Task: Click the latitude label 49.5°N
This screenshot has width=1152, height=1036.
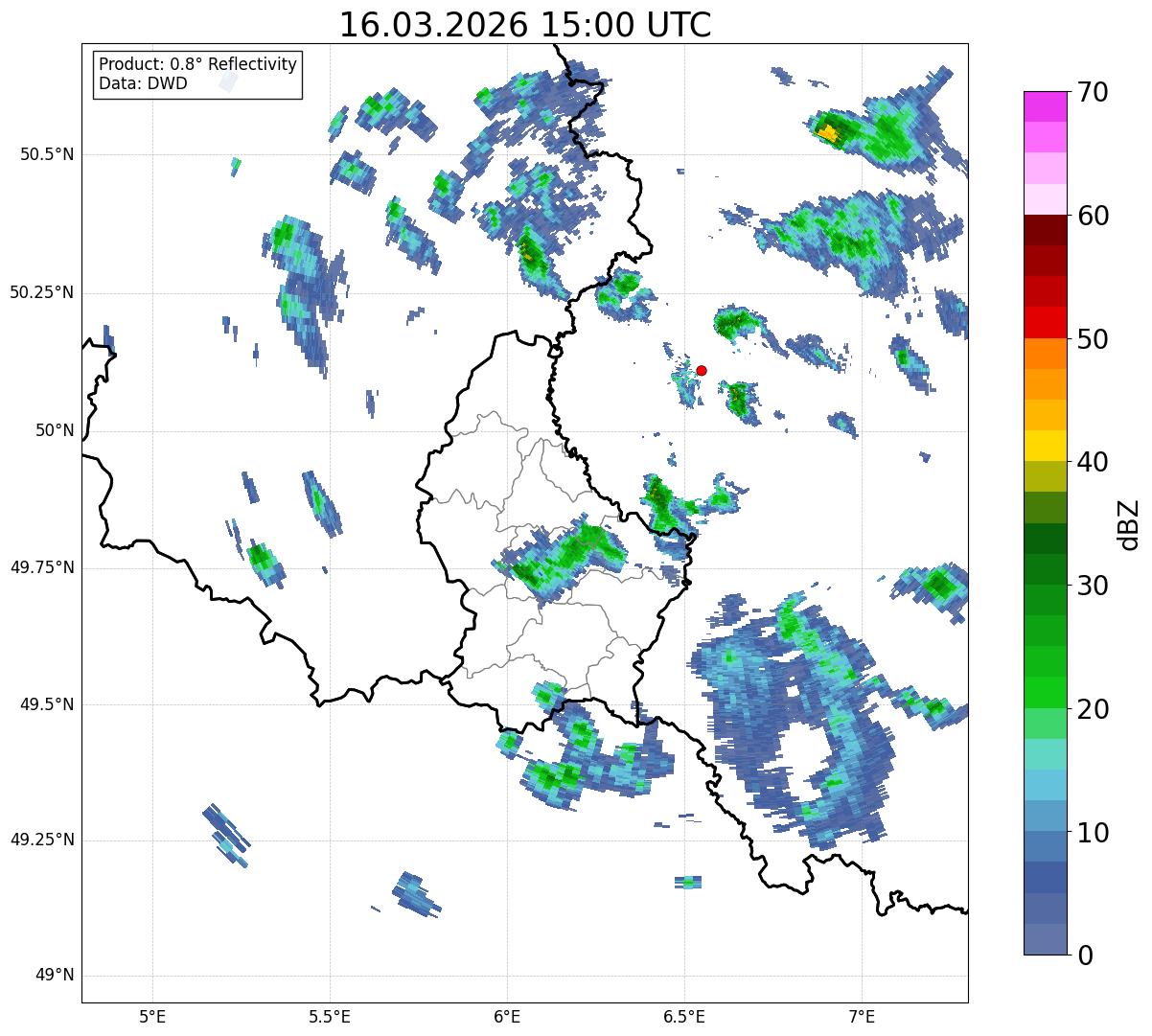Action: [48, 704]
